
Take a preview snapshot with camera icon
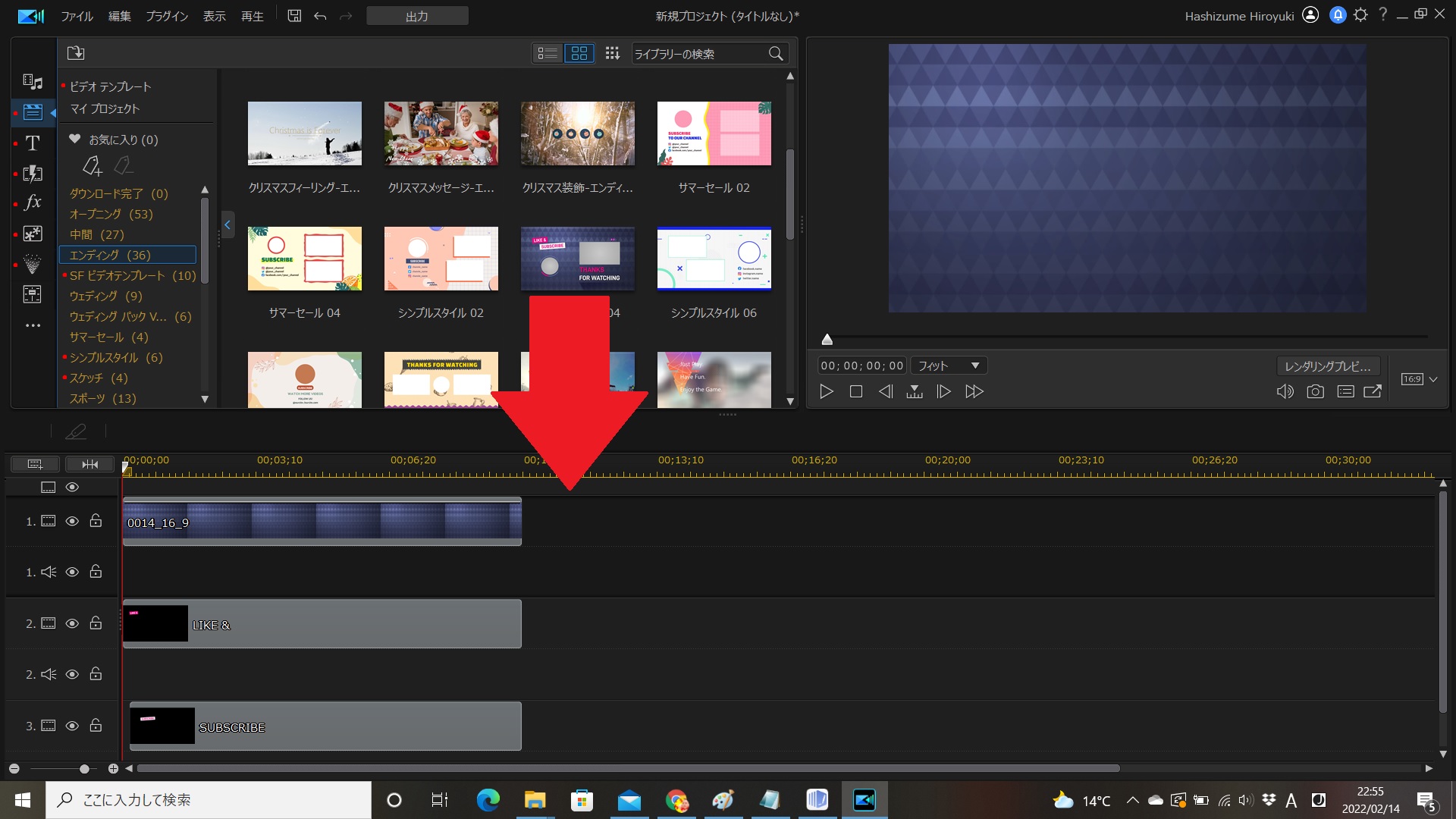point(1315,391)
